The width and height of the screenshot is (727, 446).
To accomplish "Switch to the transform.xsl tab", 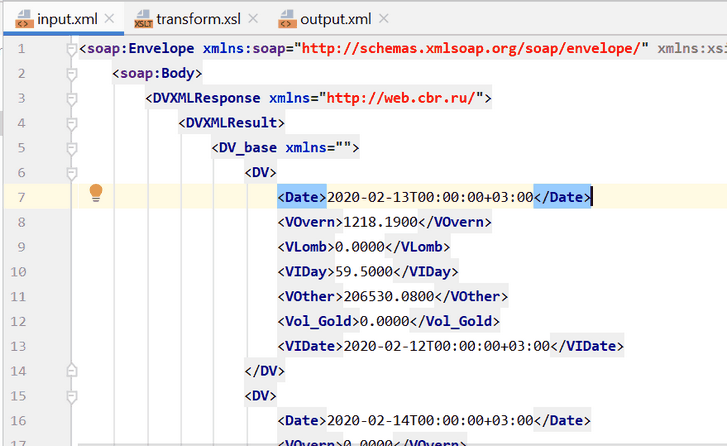I will click(x=197, y=18).
